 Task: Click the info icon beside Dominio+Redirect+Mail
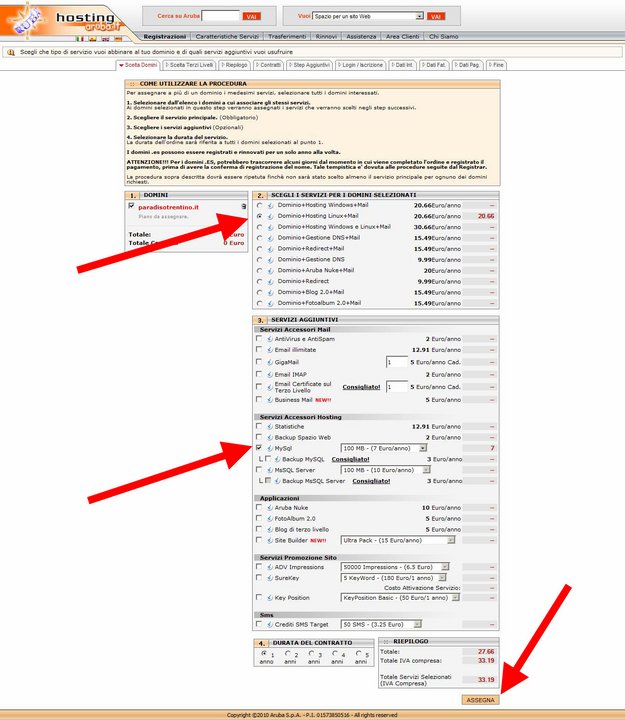[x=270, y=249]
